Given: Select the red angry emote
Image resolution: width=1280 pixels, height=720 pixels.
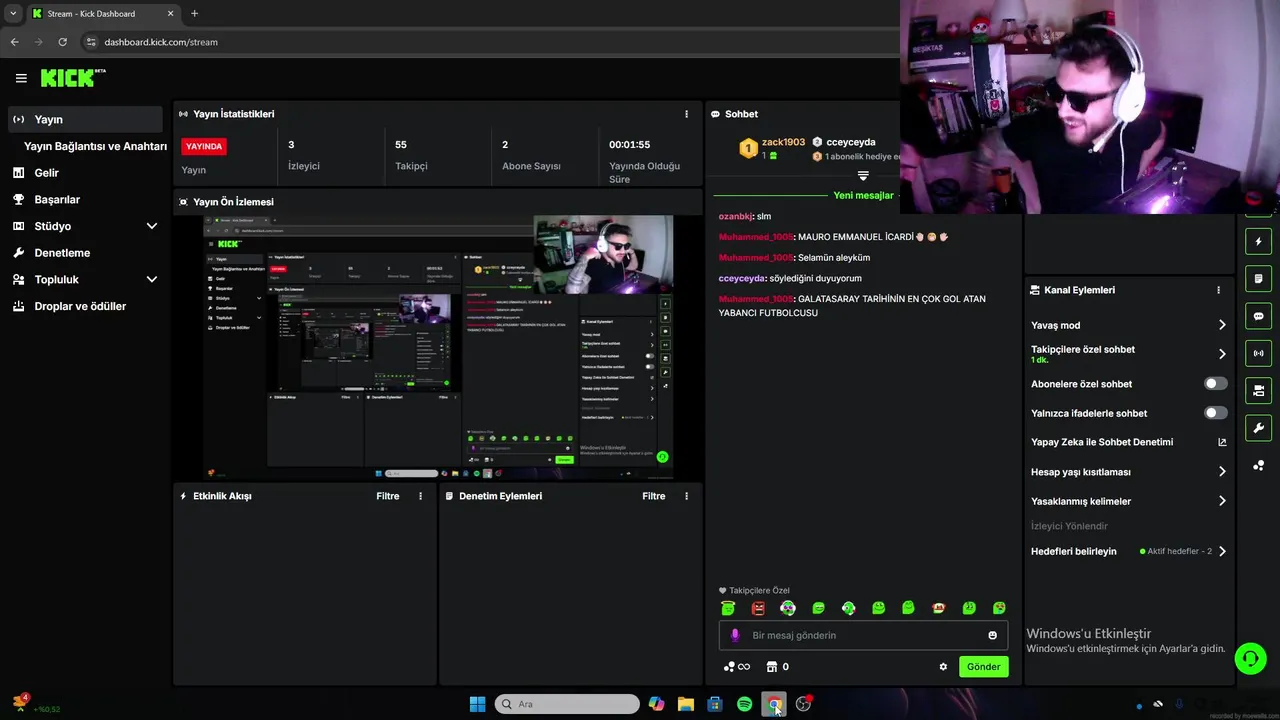Looking at the screenshot, I should coord(758,608).
